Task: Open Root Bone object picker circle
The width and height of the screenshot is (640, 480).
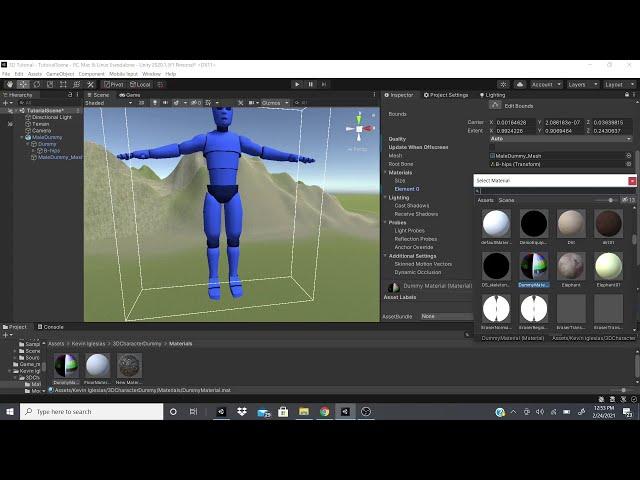Action: click(629, 164)
